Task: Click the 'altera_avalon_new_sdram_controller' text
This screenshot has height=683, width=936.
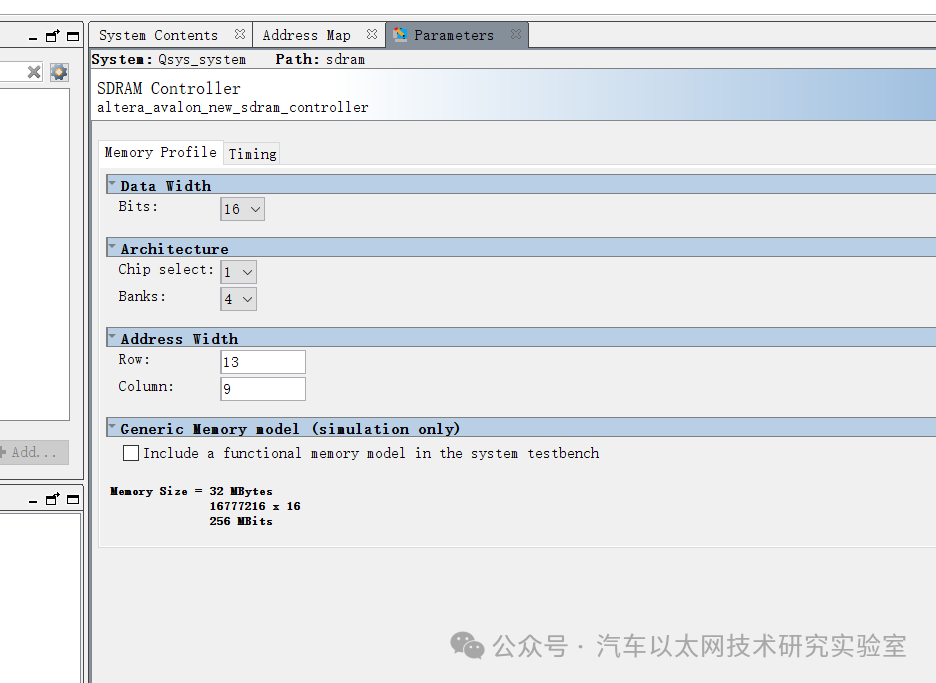Action: coord(233,107)
